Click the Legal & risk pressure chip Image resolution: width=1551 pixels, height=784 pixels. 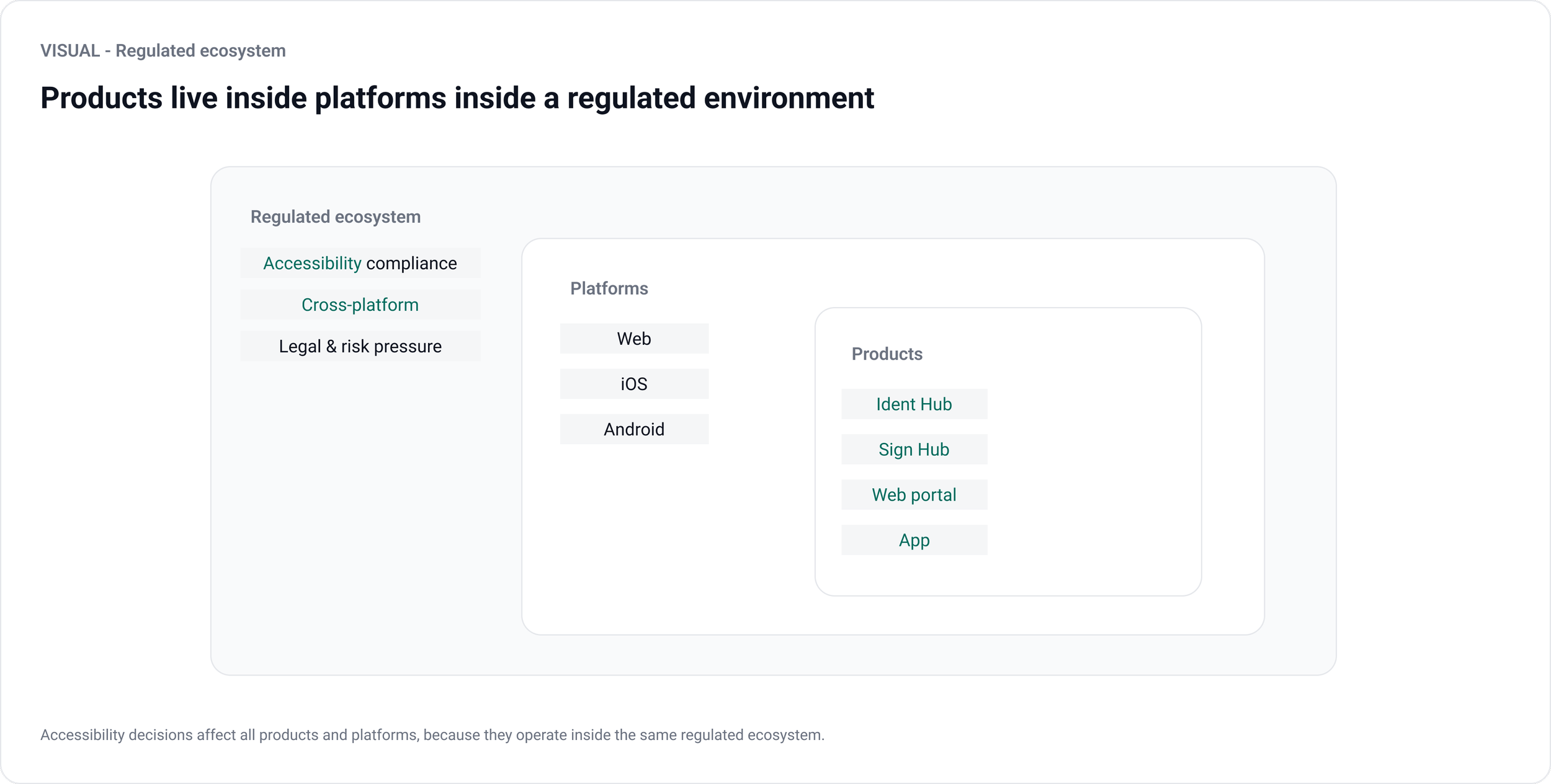tap(360, 346)
